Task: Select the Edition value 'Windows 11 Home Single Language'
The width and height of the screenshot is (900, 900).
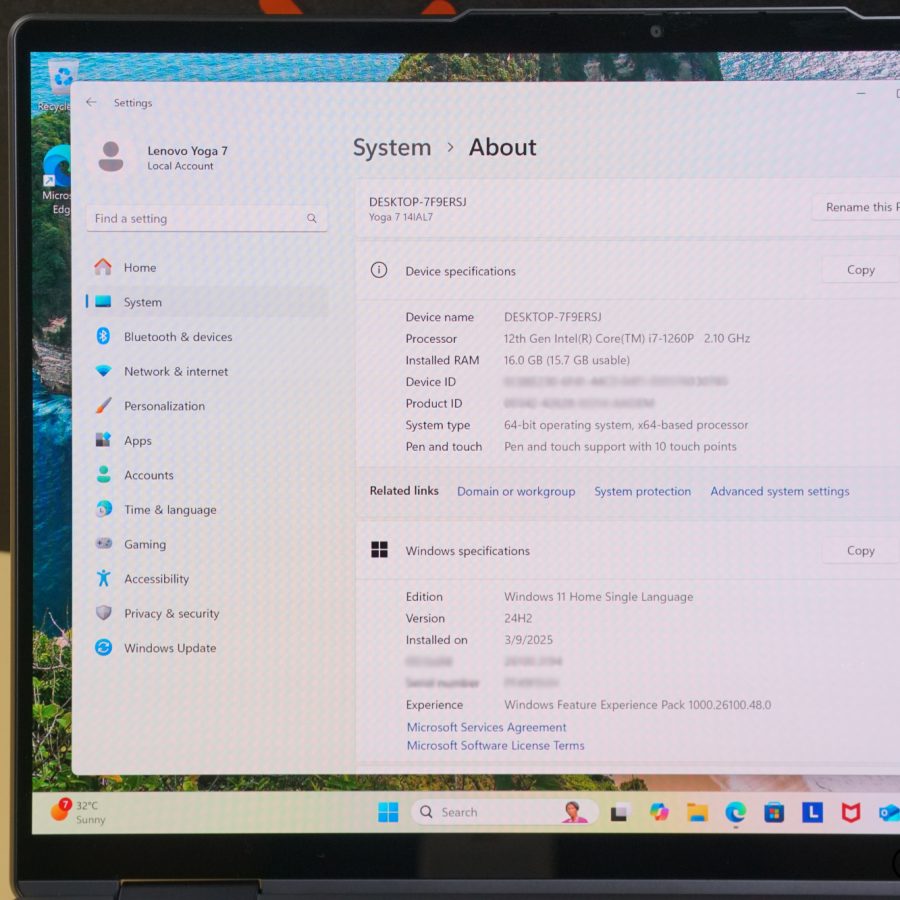Action: (x=598, y=597)
